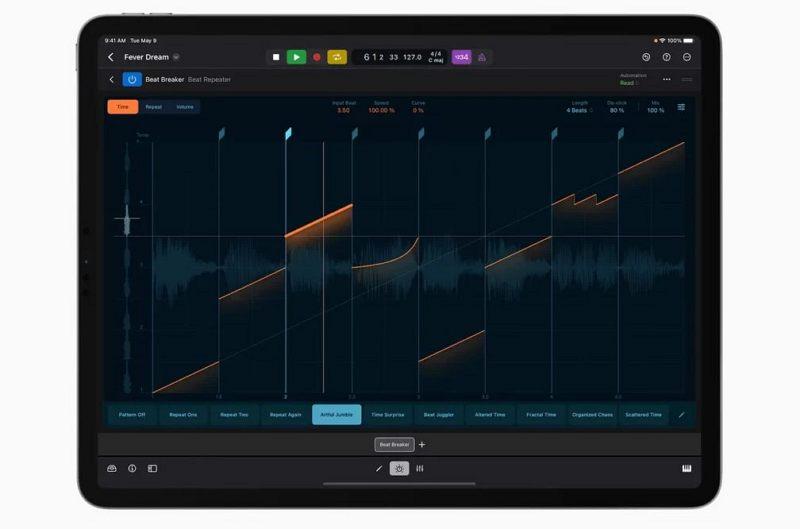Select the Input Beat 3.50 value
The image size is (800, 529).
[343, 110]
